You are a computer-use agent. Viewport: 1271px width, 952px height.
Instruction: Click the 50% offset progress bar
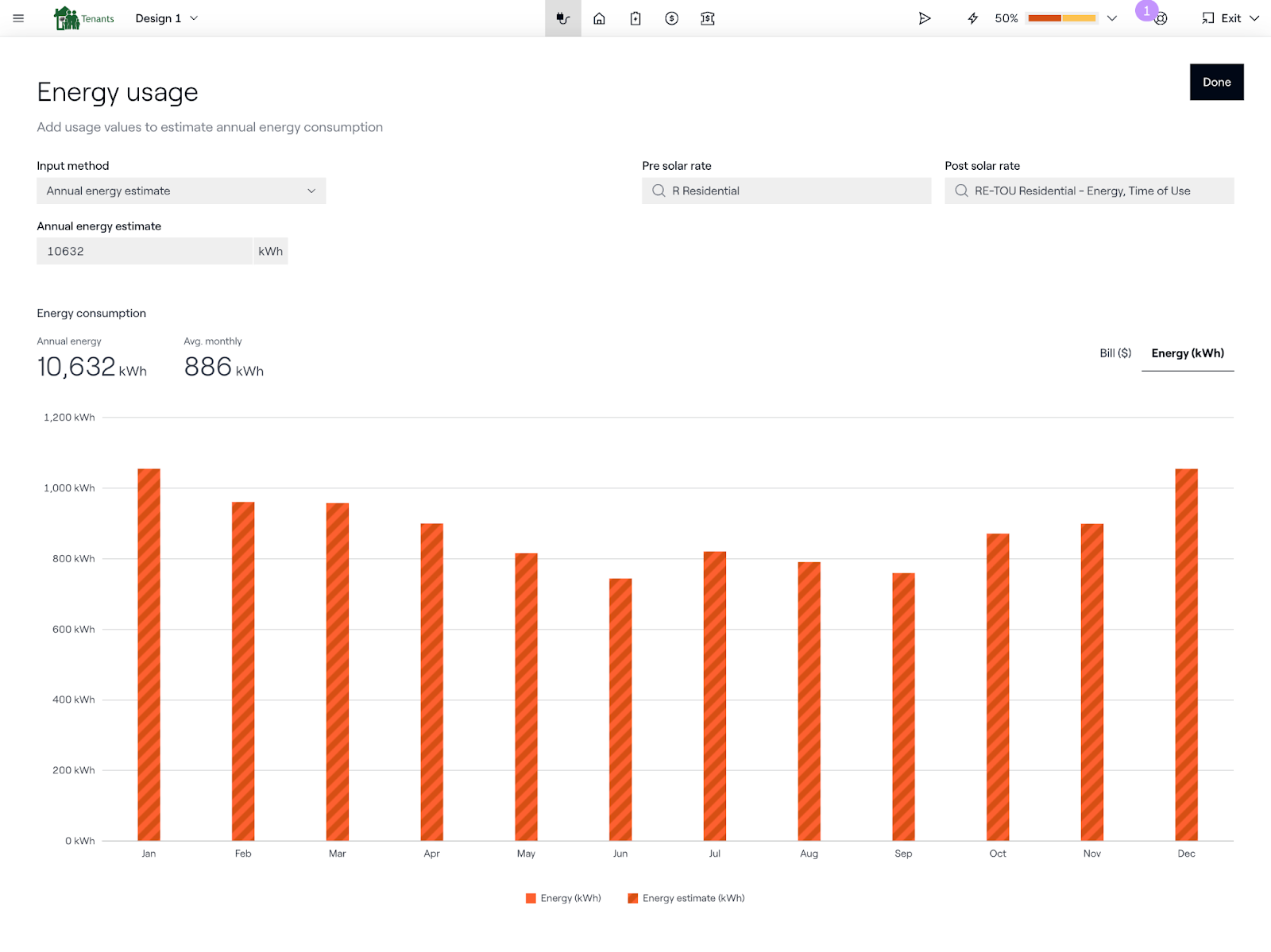[1061, 18]
